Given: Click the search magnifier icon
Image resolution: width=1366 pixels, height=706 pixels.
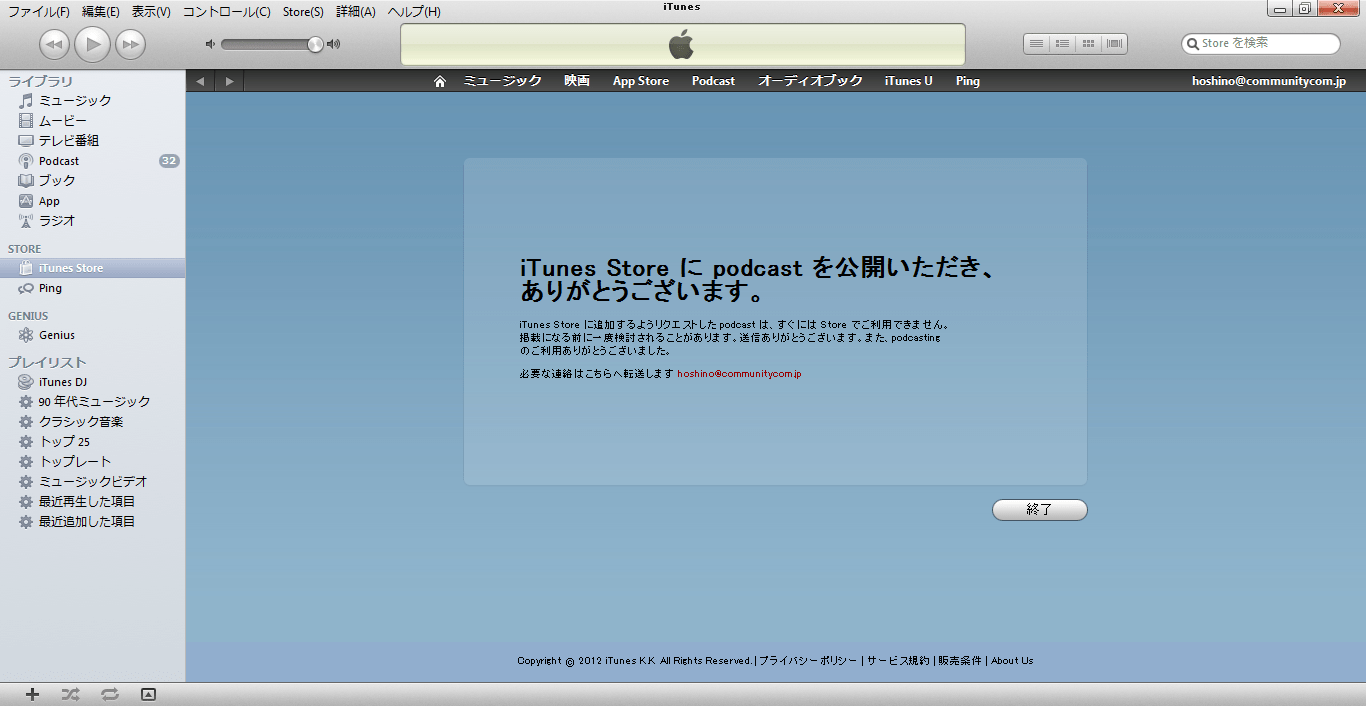Looking at the screenshot, I should click(1192, 44).
